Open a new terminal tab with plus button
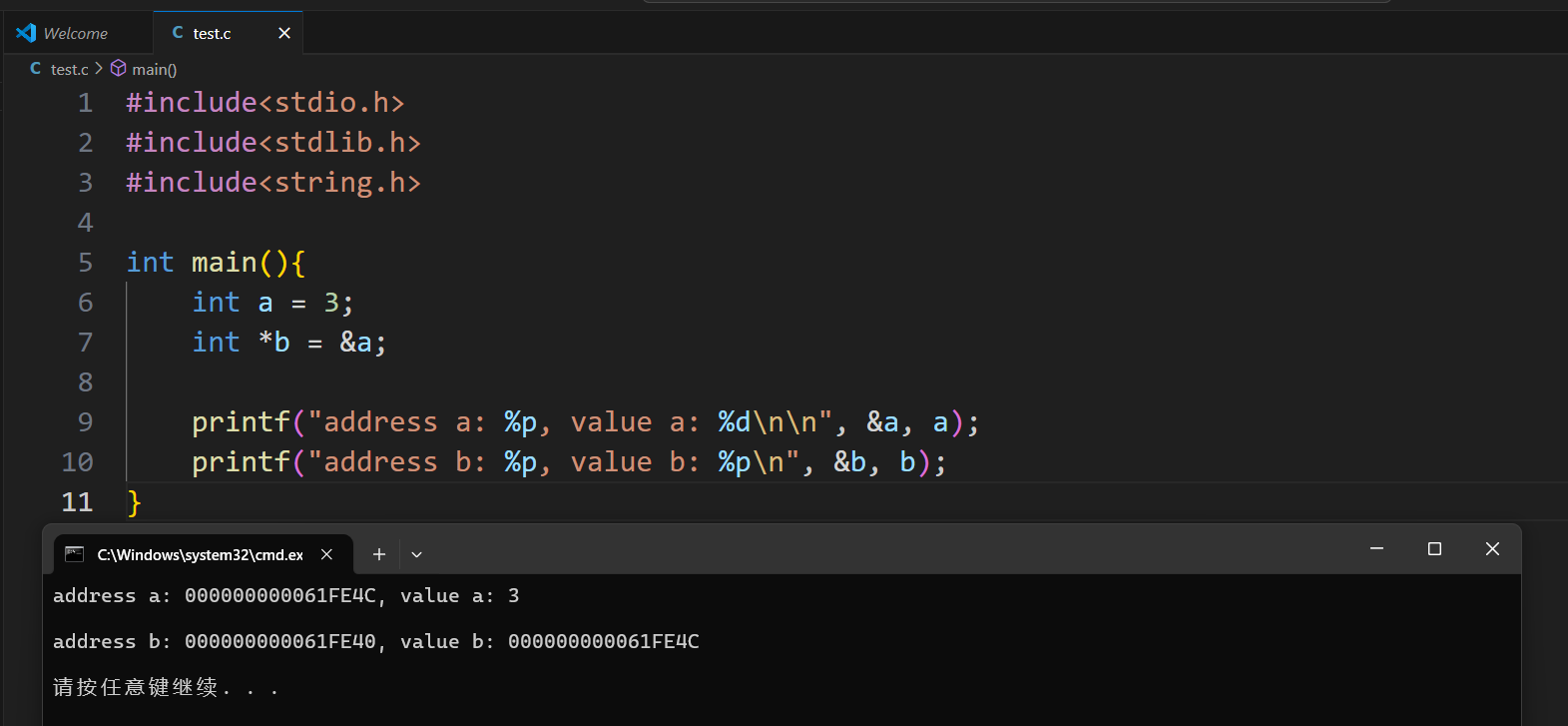 click(379, 554)
